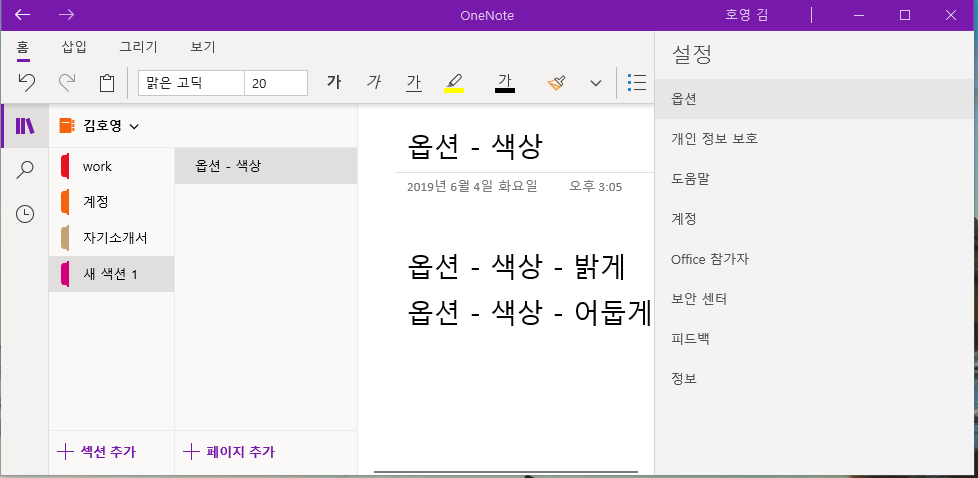
Task: Select the 옵션 - 색상 page in list
Action: (266, 166)
